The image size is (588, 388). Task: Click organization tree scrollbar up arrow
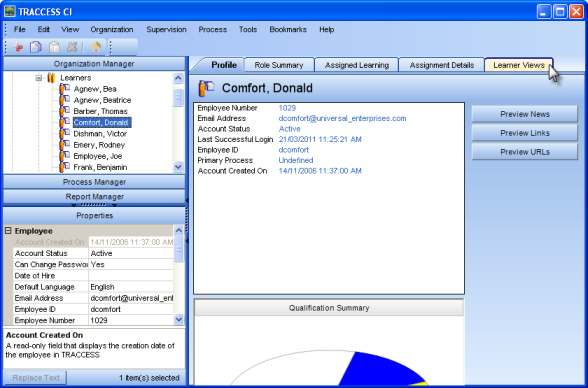(178, 78)
